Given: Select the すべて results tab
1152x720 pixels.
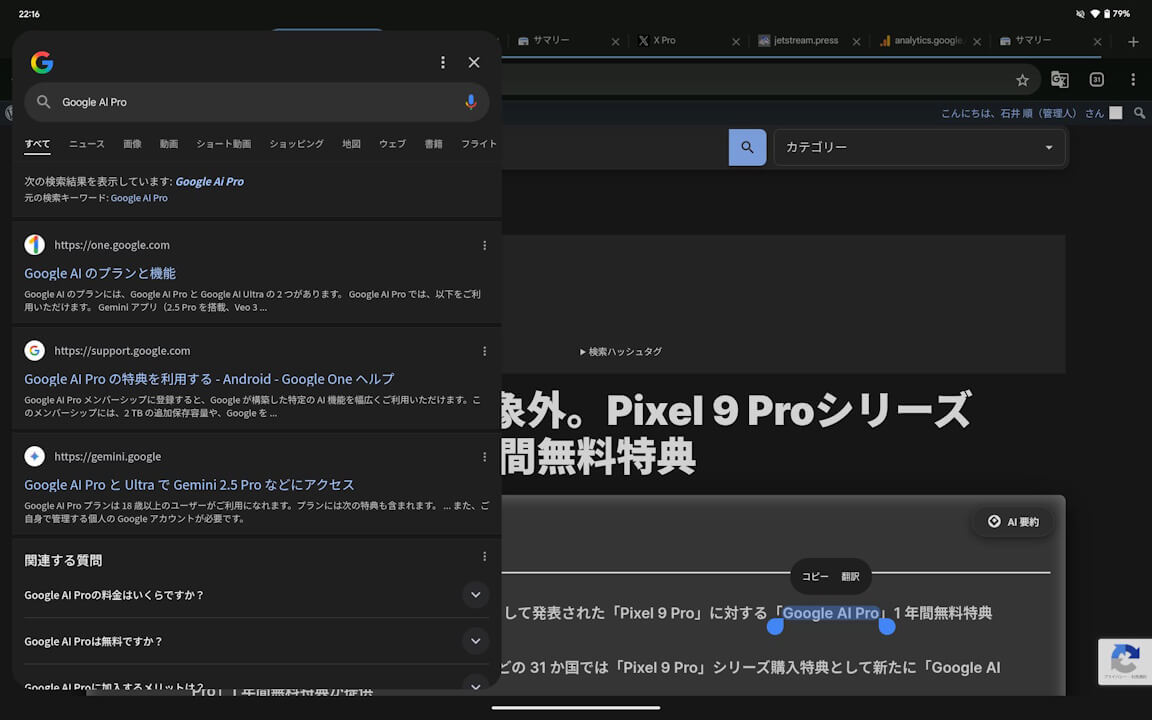Looking at the screenshot, I should (x=37, y=144).
